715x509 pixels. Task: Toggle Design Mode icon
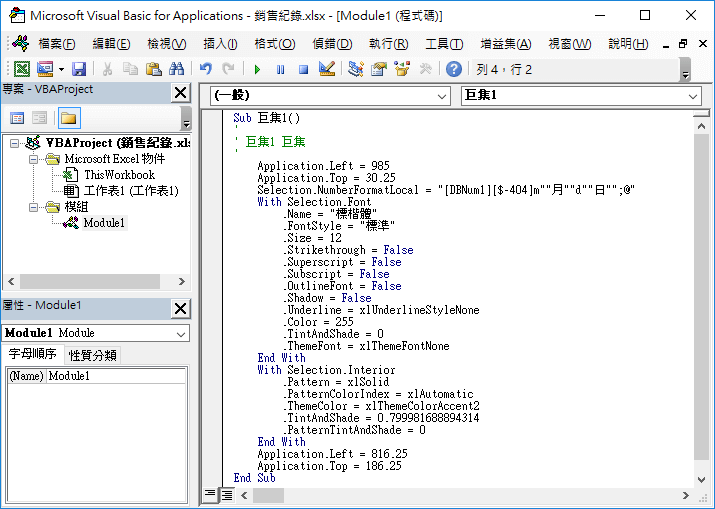[326, 69]
